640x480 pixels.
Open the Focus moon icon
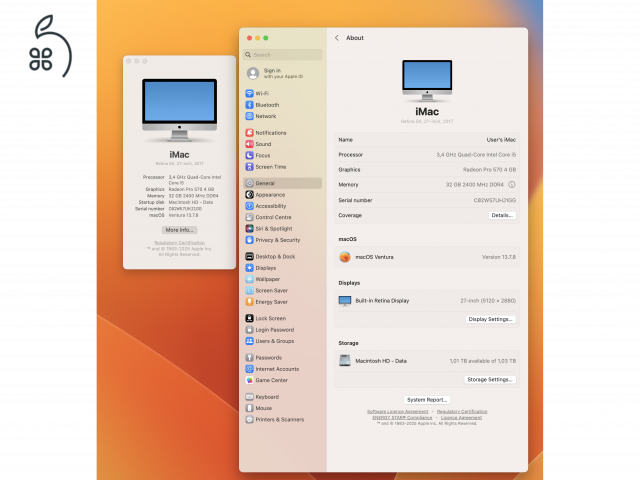tap(249, 156)
